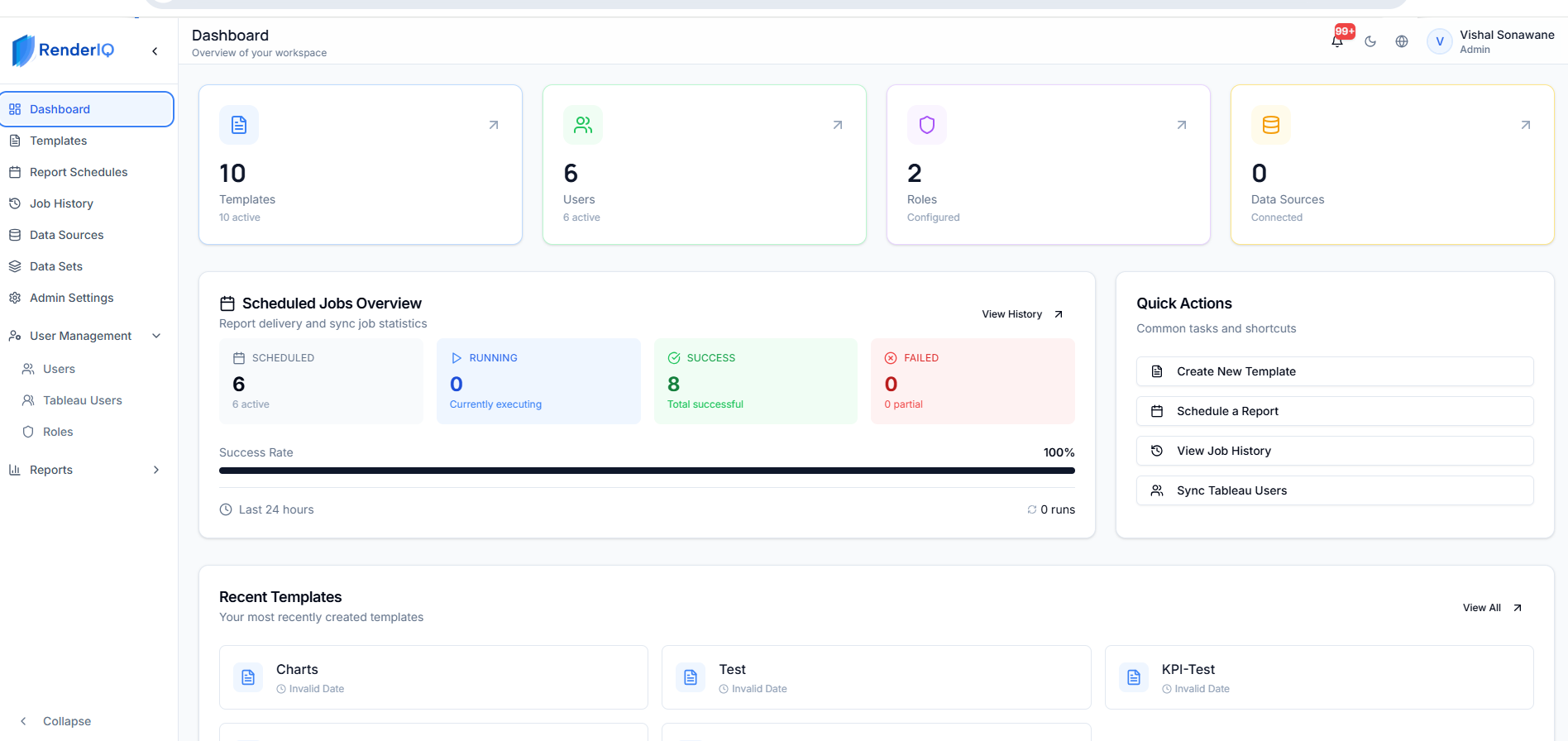The image size is (1568, 741).
Task: Click the Roles card shield icon
Action: 927,125
